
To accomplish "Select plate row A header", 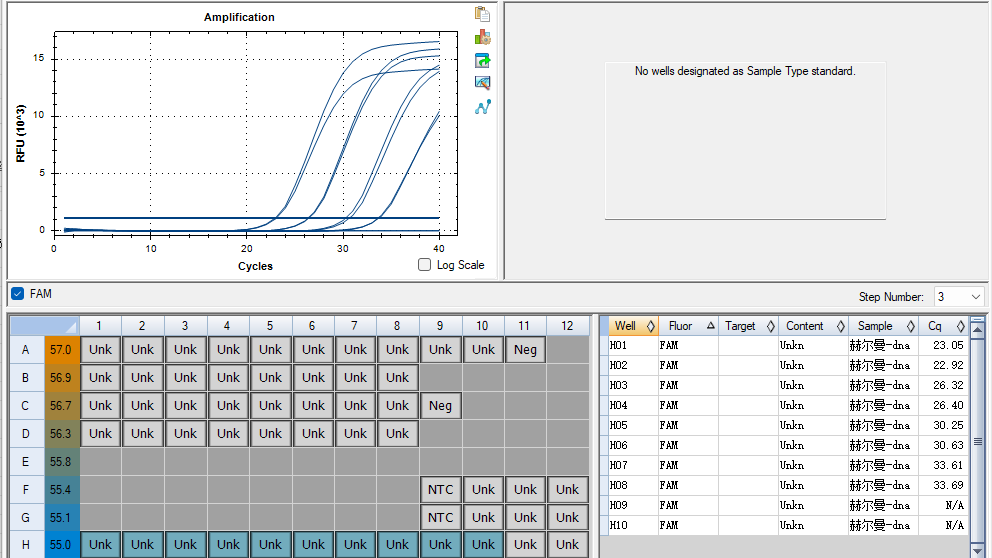I will 26,350.
